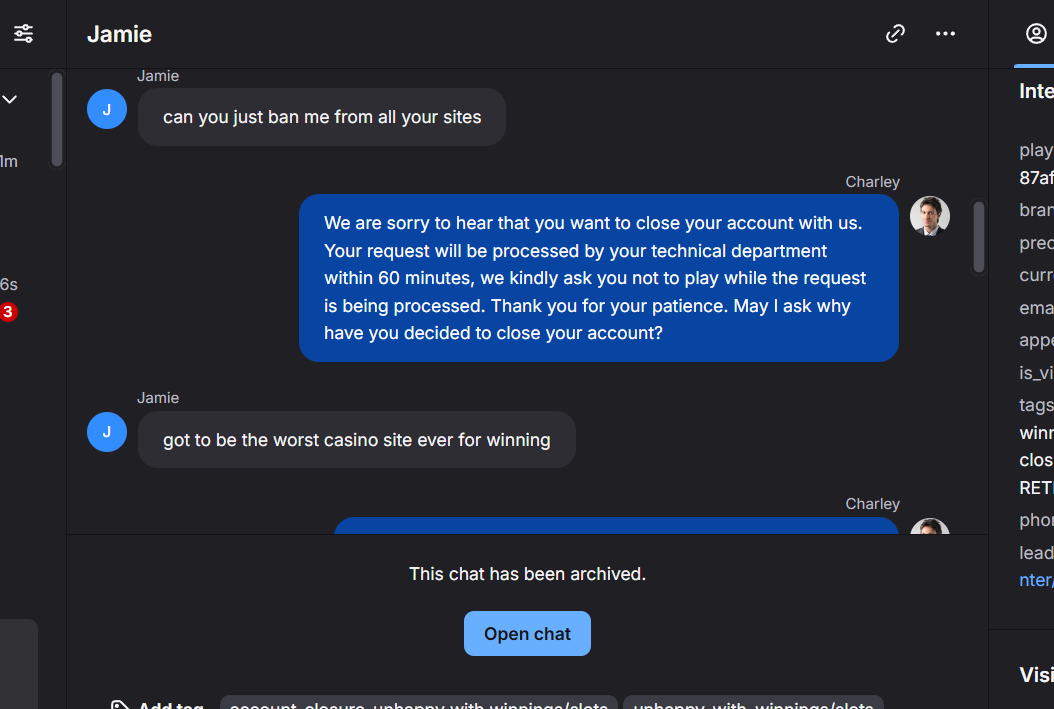Collapse the chat list chevron on left

(x=9, y=99)
